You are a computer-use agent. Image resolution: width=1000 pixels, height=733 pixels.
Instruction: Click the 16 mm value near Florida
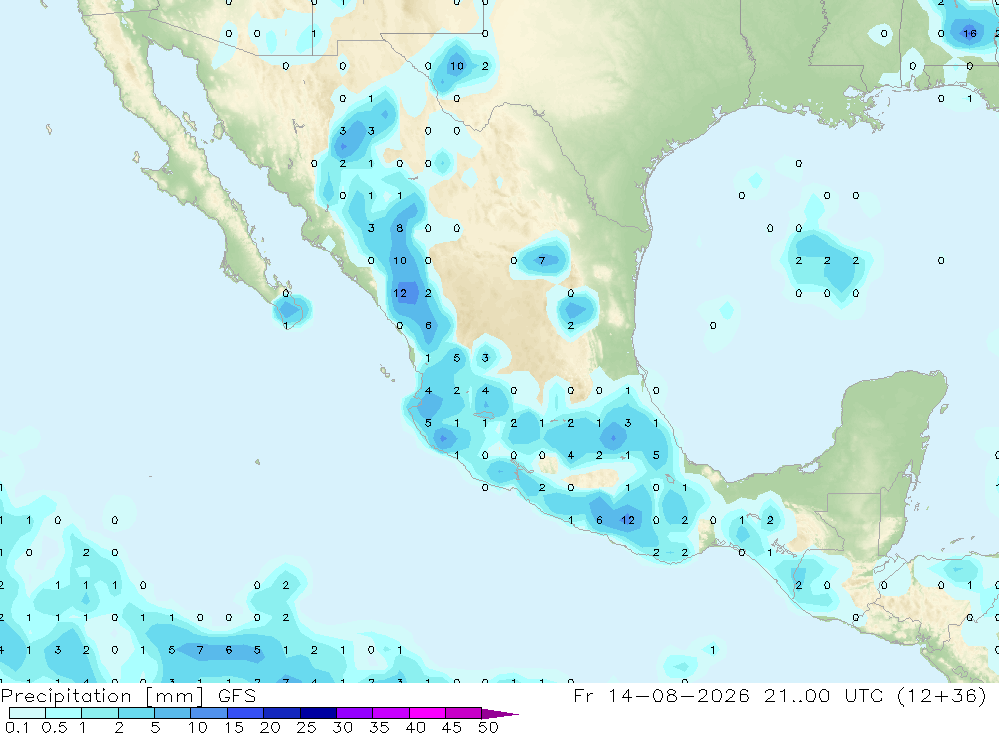point(969,33)
